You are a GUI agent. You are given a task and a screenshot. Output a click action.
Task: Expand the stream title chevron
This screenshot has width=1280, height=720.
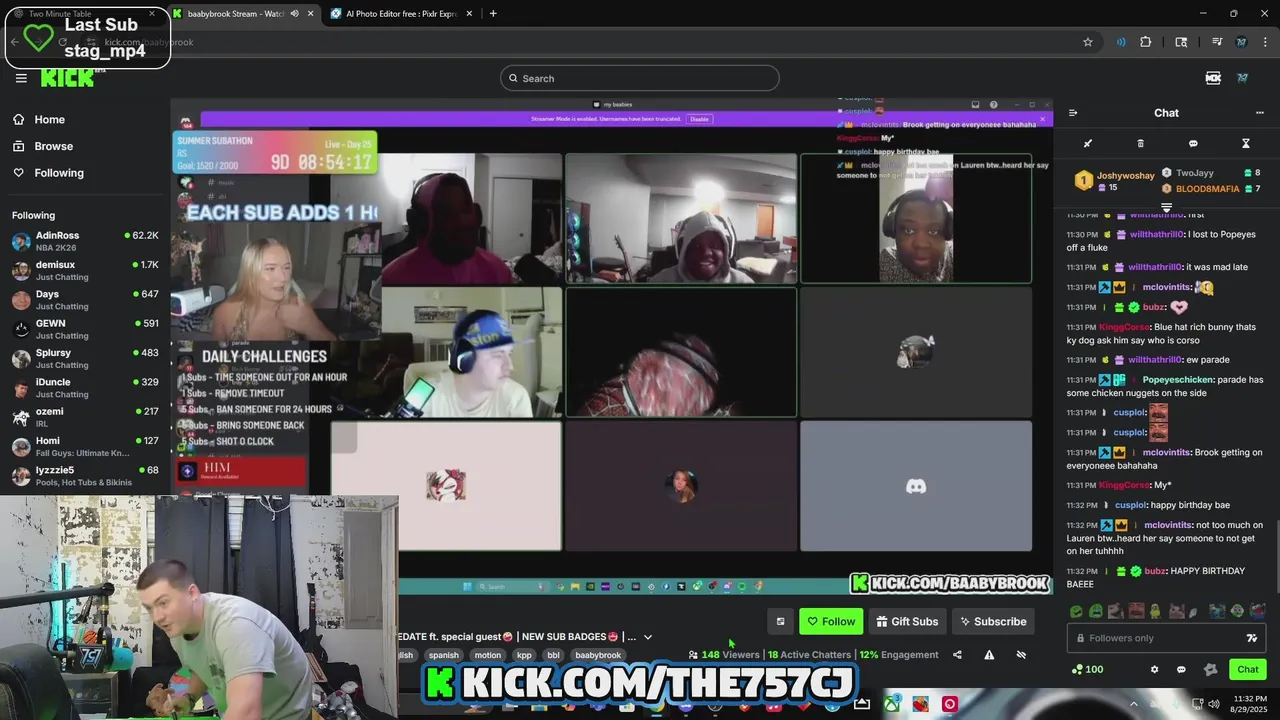point(648,637)
